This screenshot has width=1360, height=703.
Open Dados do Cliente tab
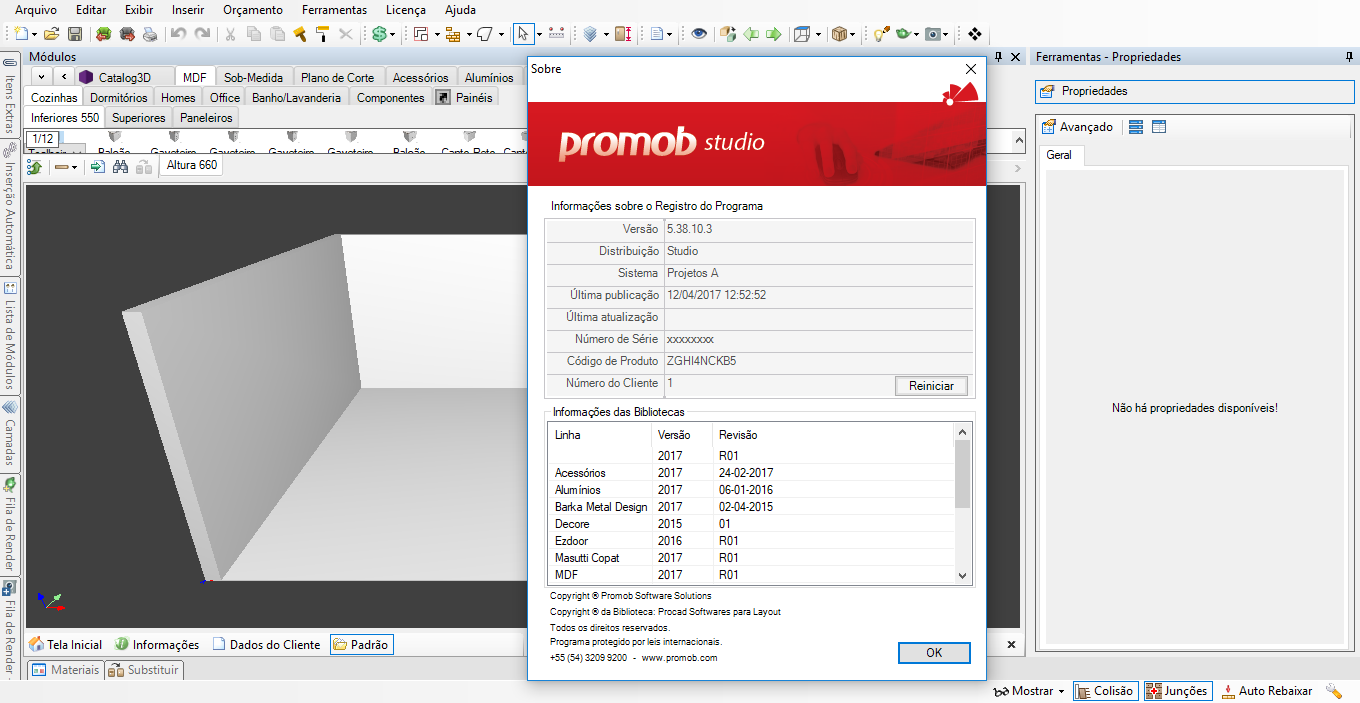[x=266, y=645]
